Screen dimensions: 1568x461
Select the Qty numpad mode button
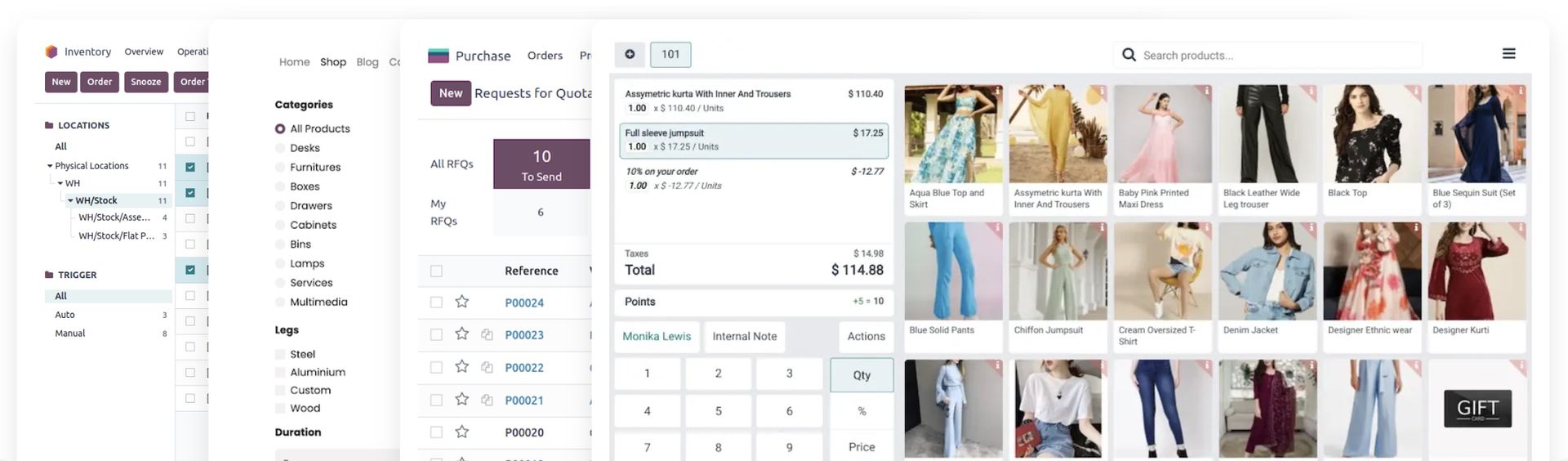[862, 375]
